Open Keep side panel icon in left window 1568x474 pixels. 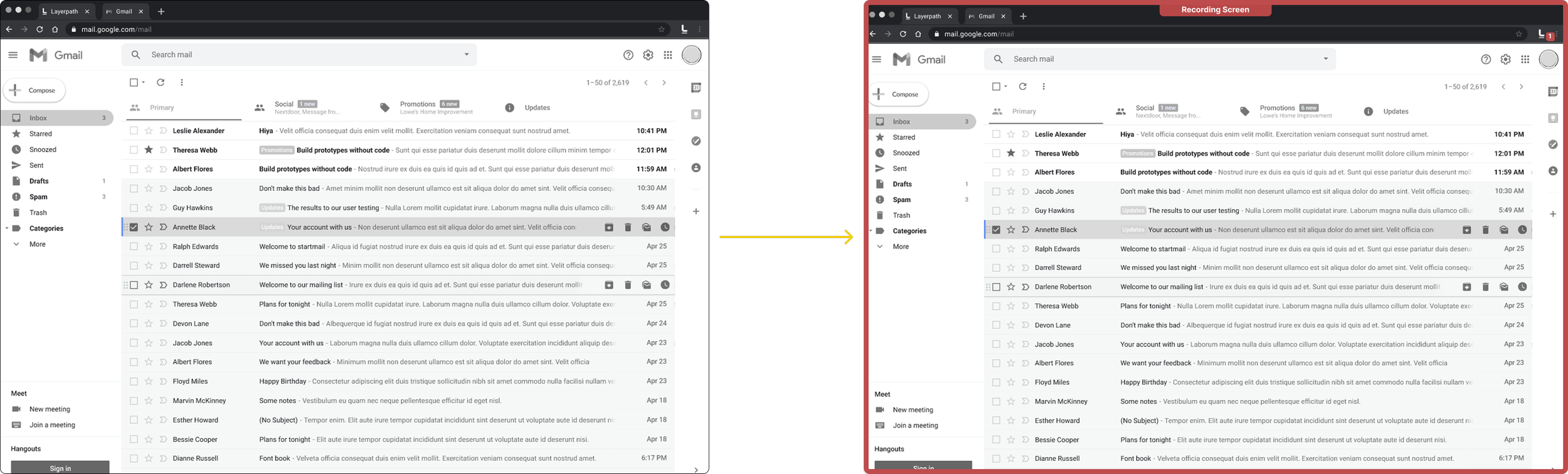pos(696,114)
